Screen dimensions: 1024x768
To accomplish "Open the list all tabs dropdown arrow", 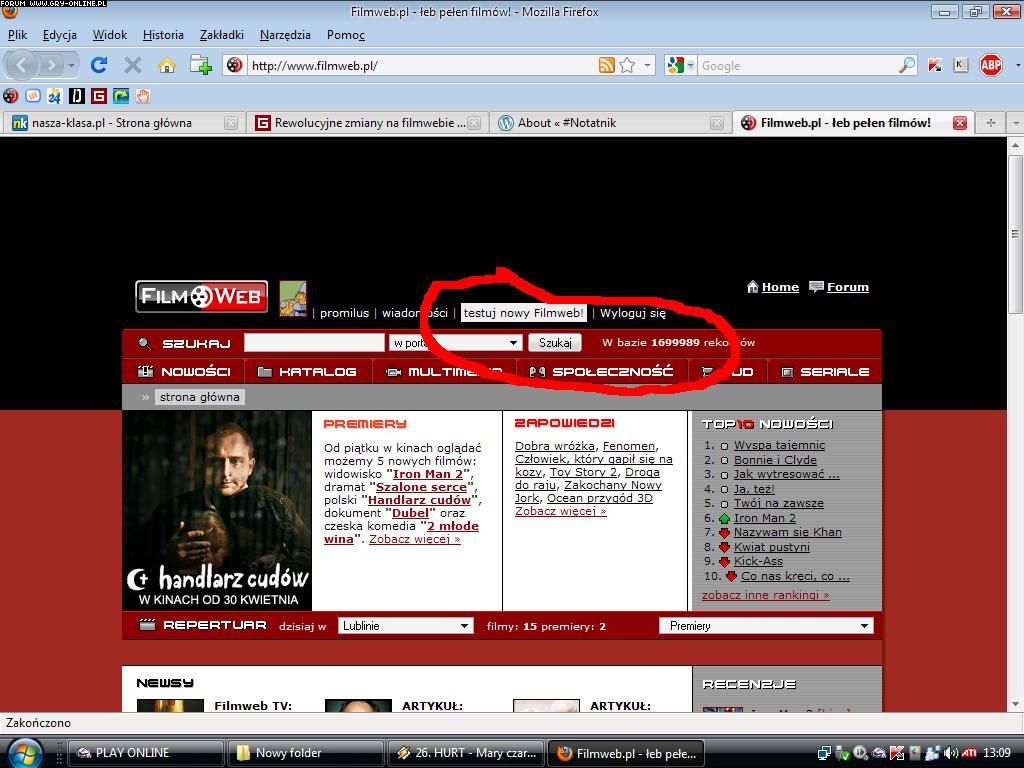I will pyautogui.click(x=1016, y=123).
